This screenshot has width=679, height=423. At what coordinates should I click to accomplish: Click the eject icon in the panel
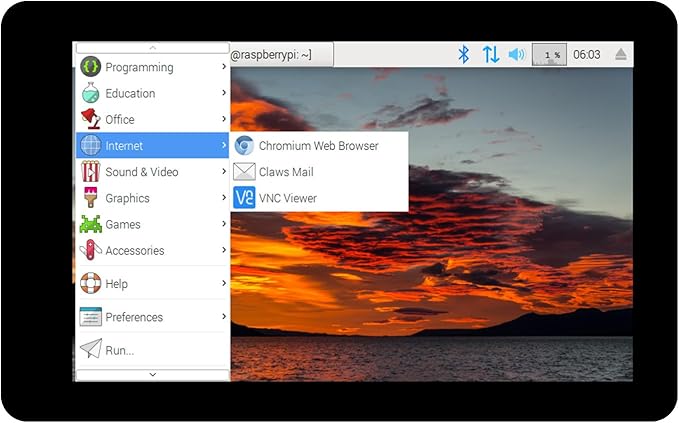621,55
